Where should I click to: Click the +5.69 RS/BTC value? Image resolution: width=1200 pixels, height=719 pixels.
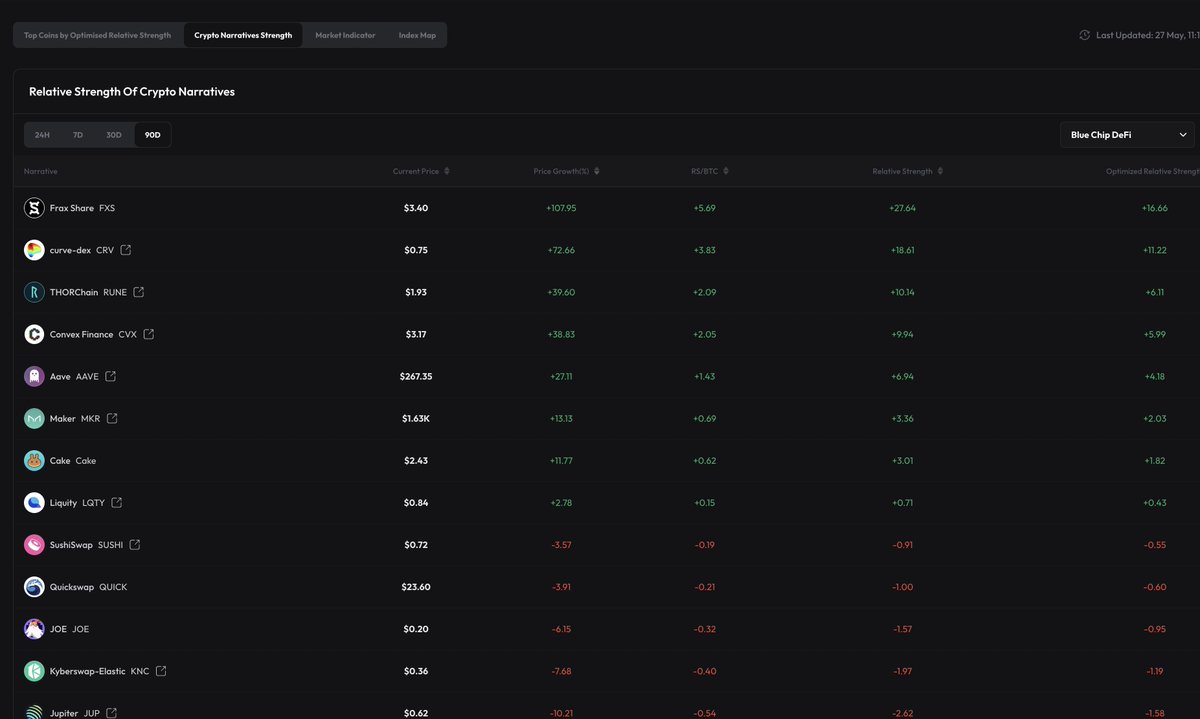point(704,208)
